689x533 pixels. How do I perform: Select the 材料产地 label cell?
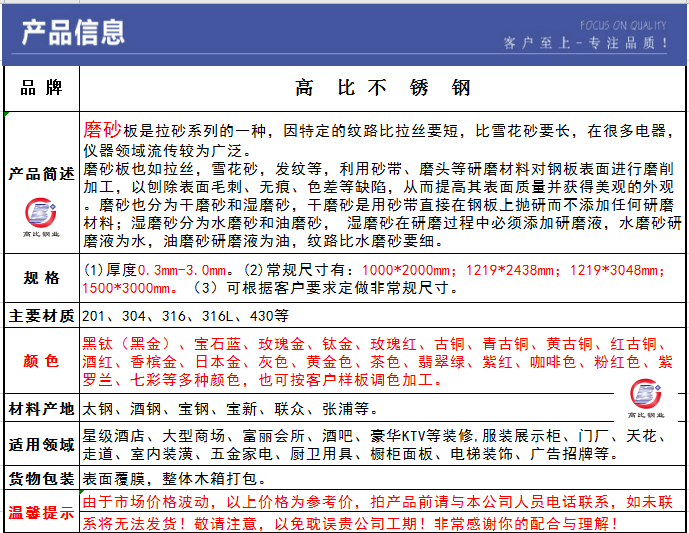pos(42,408)
